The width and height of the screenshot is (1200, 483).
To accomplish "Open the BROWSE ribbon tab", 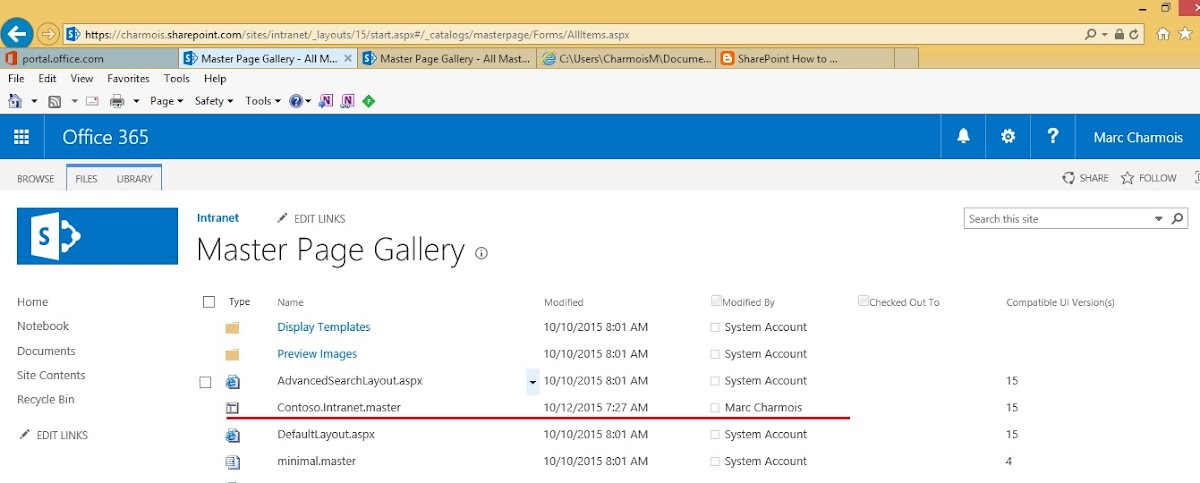I will point(36,179).
